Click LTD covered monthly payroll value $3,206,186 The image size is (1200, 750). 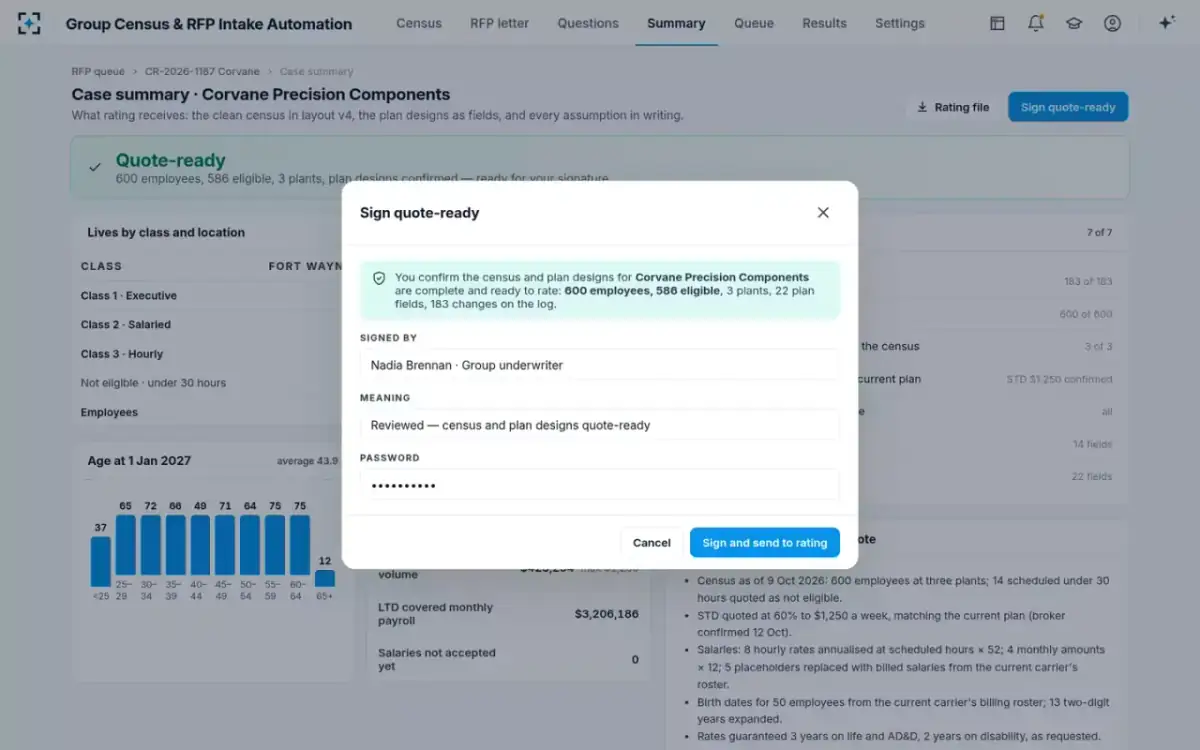pyautogui.click(x=607, y=614)
